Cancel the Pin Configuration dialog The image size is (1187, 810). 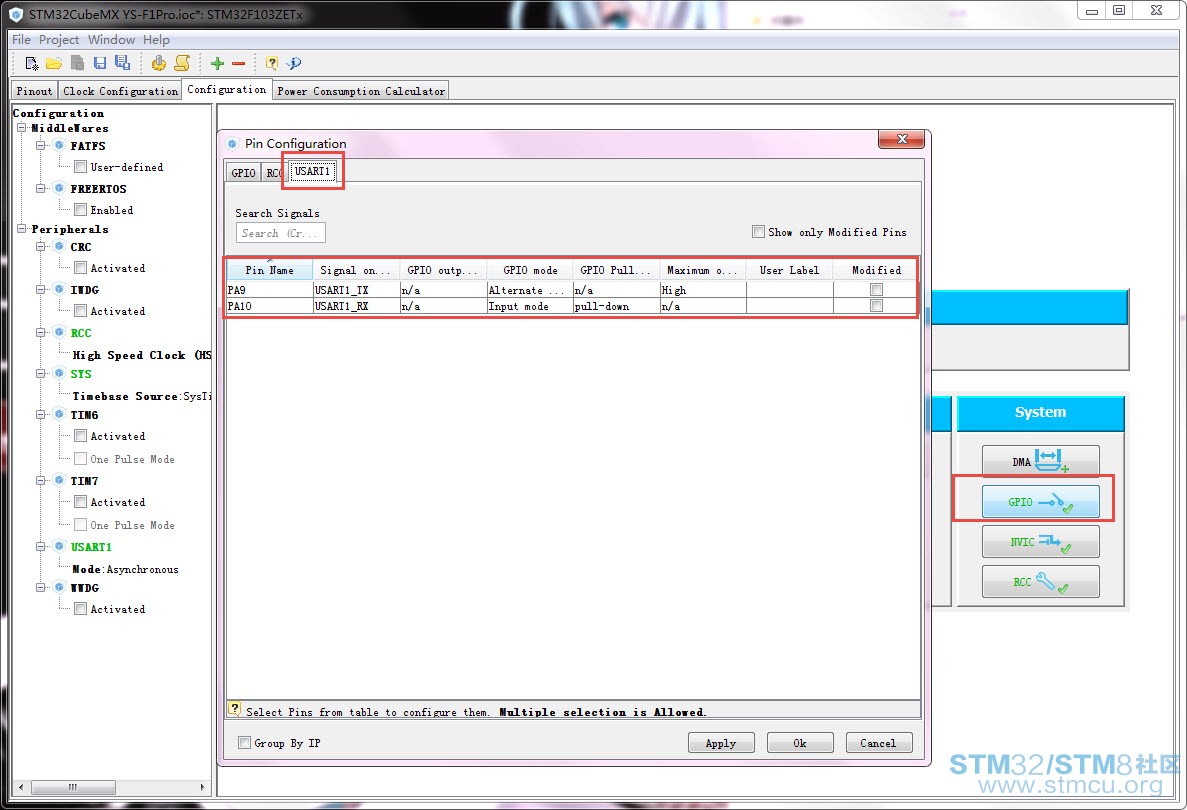[878, 743]
